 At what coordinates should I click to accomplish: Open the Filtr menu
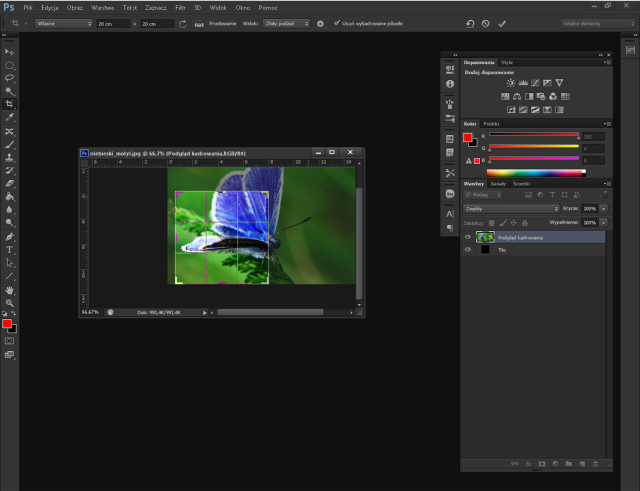(180, 8)
